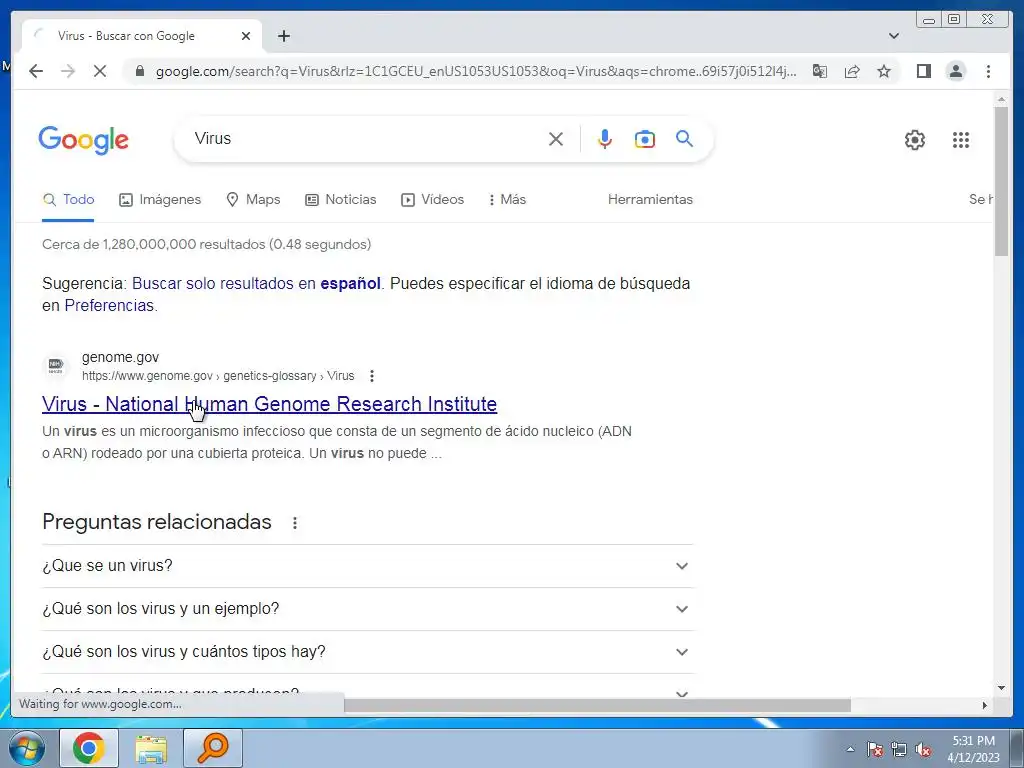Switch to the Imágenes tab
The height and width of the screenshot is (768, 1024).
pyautogui.click(x=160, y=199)
